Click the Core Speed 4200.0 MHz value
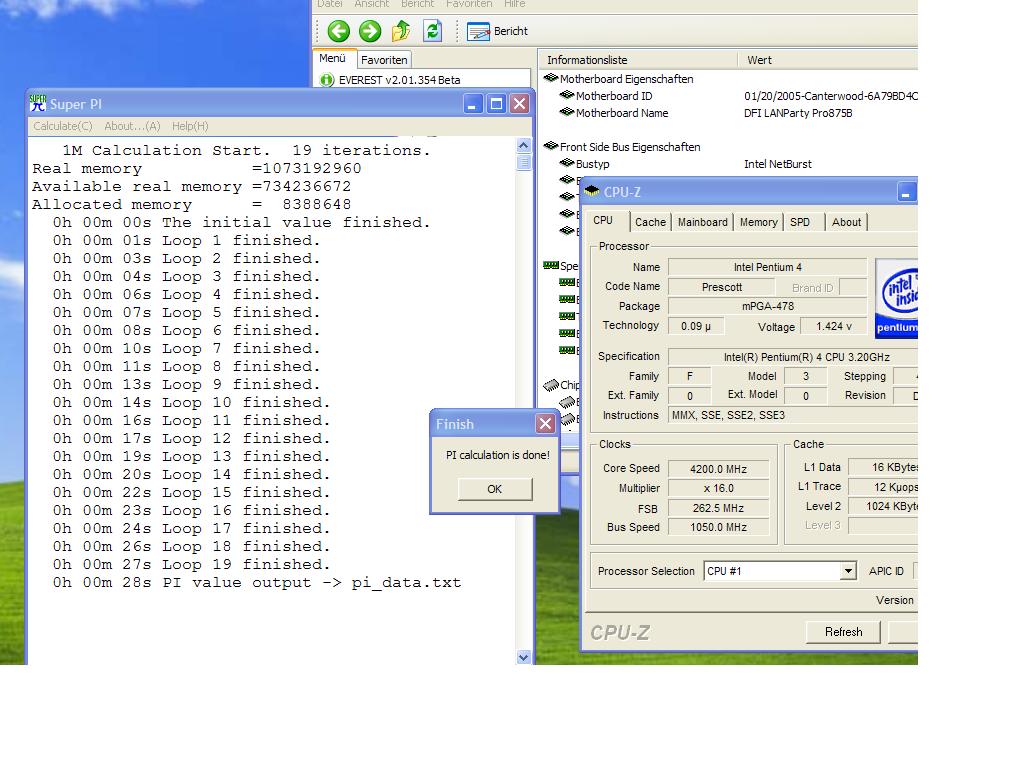This screenshot has width=1016, height=762. (719, 469)
